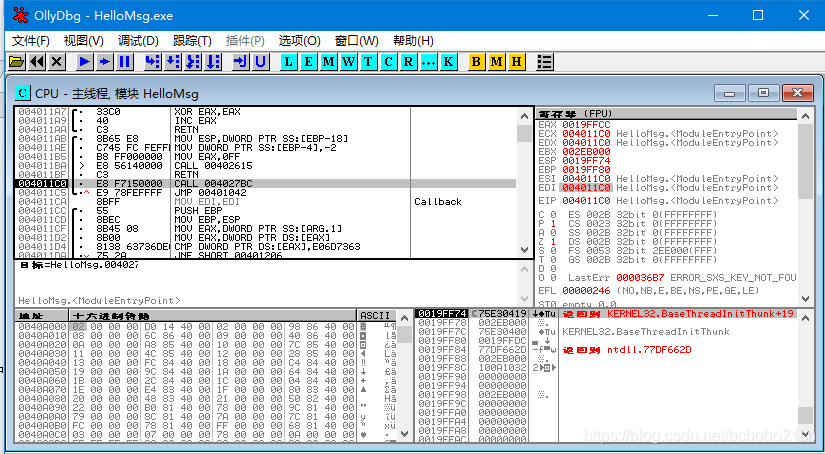The image size is (825, 454).
Task: Click the C icon in CPU window title
Action: pyautogui.click(x=23, y=94)
